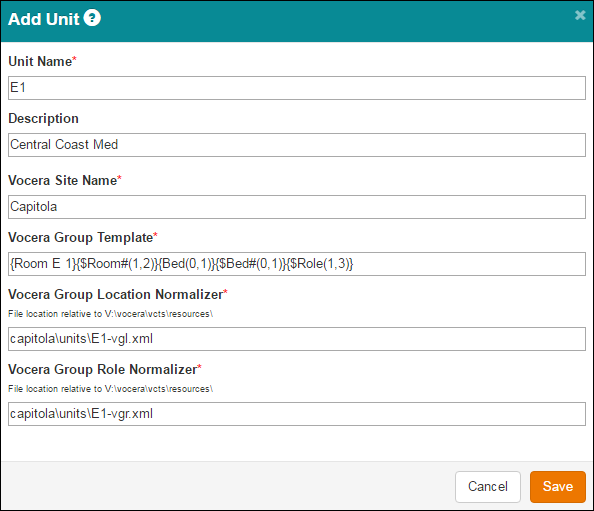Focus the Description field with Central Coast Med
The height and width of the screenshot is (511, 594).
tap(297, 145)
